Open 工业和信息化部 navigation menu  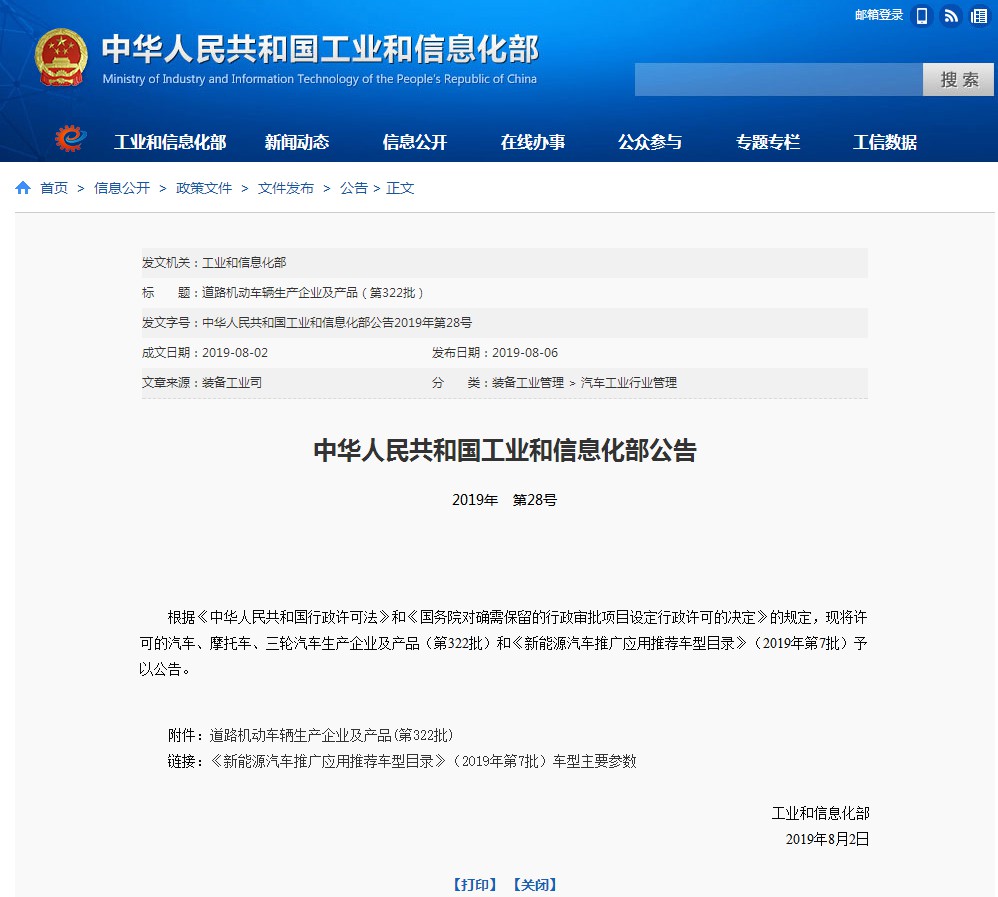pos(170,142)
